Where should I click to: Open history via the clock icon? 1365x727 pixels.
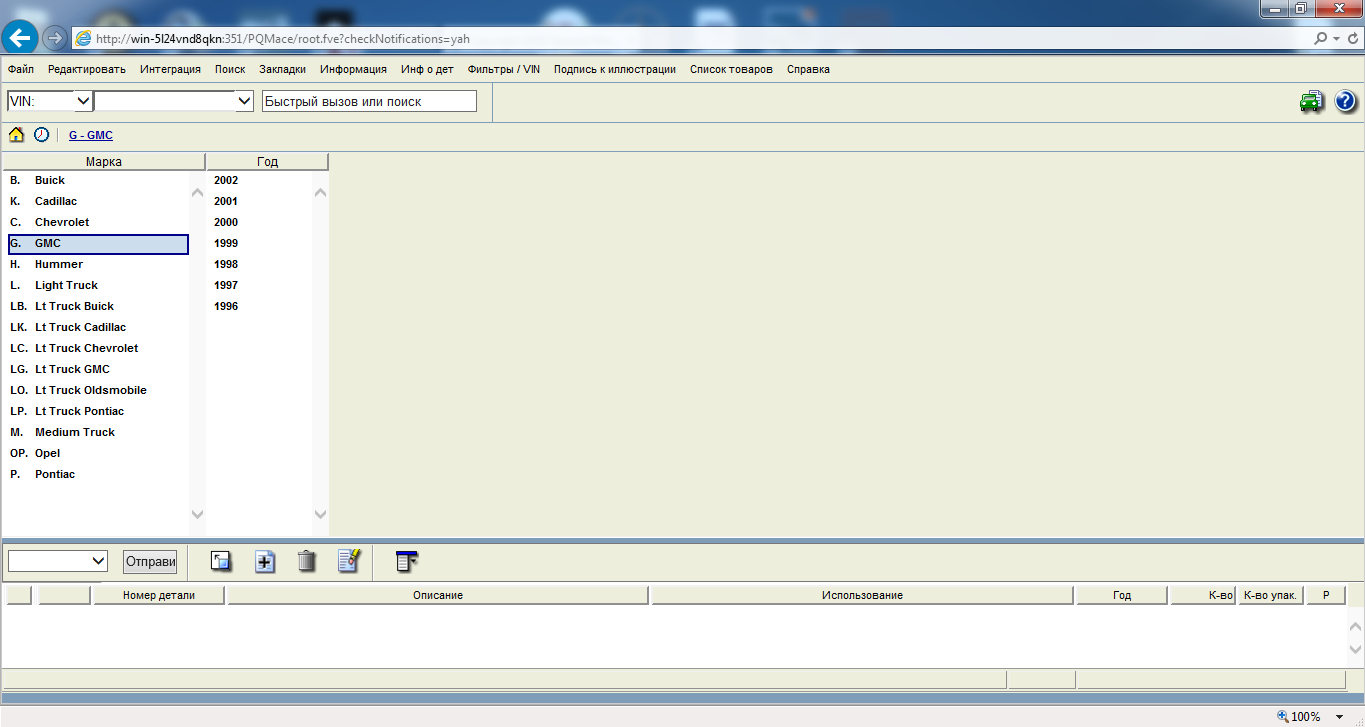pyautogui.click(x=41, y=134)
